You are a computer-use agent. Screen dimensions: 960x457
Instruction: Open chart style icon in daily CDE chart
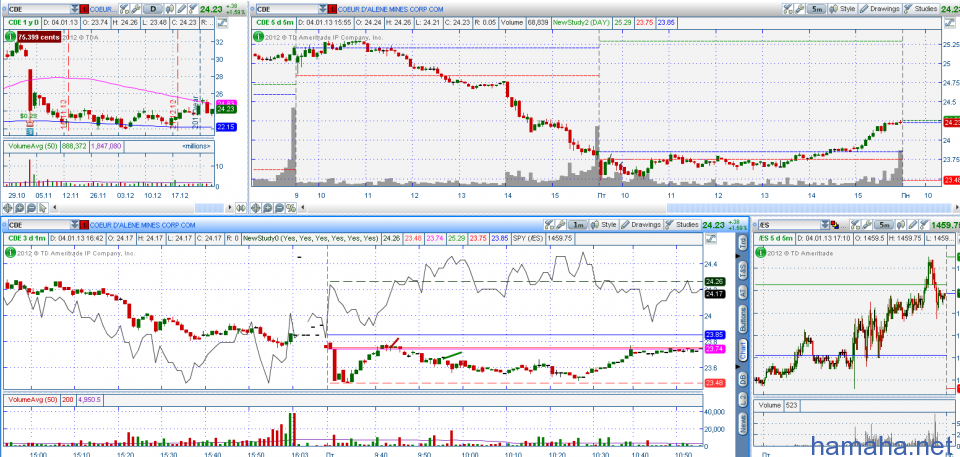(170, 9)
